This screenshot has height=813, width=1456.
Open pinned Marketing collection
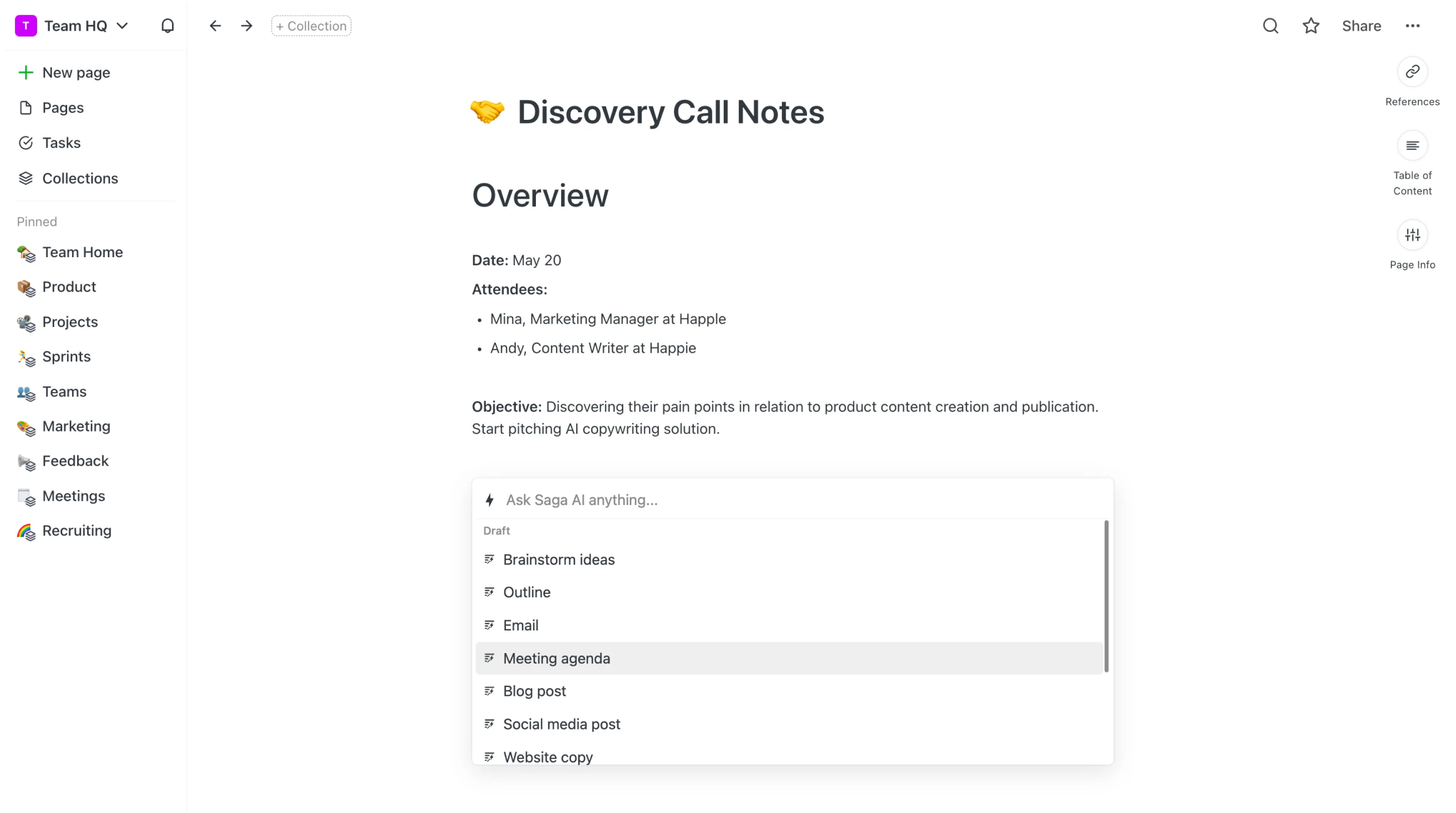76,427
